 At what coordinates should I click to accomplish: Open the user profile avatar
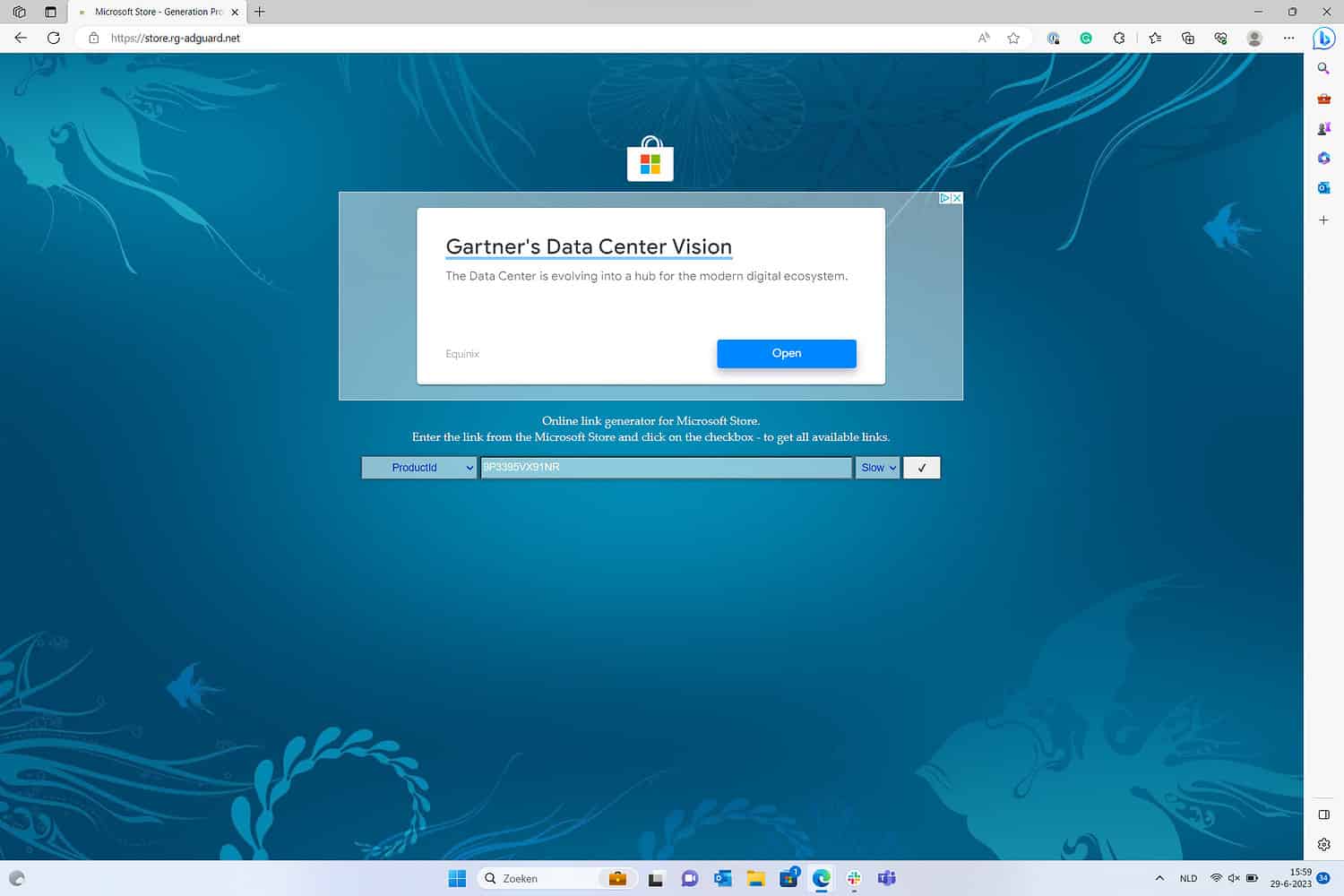1254,38
